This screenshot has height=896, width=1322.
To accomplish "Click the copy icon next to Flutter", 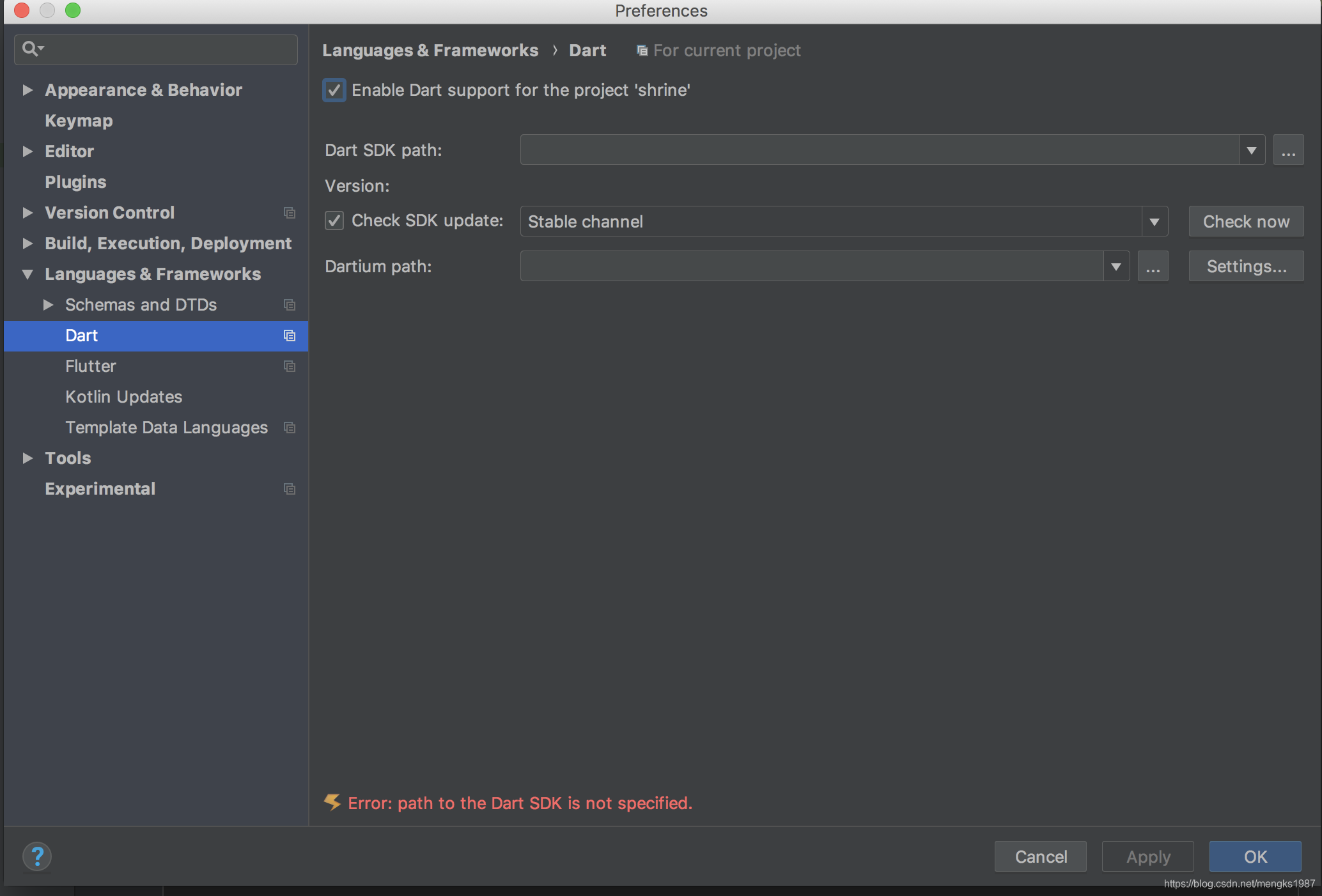I will click(x=289, y=365).
